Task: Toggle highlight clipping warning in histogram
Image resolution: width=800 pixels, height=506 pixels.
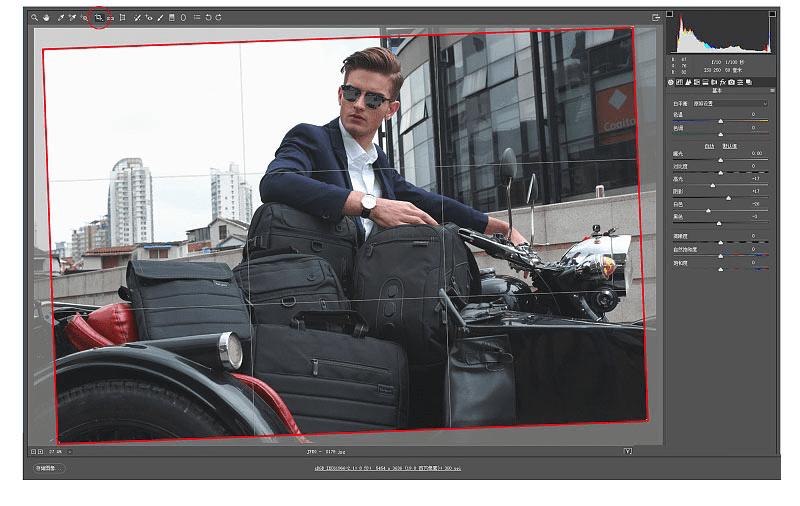Action: pos(772,14)
